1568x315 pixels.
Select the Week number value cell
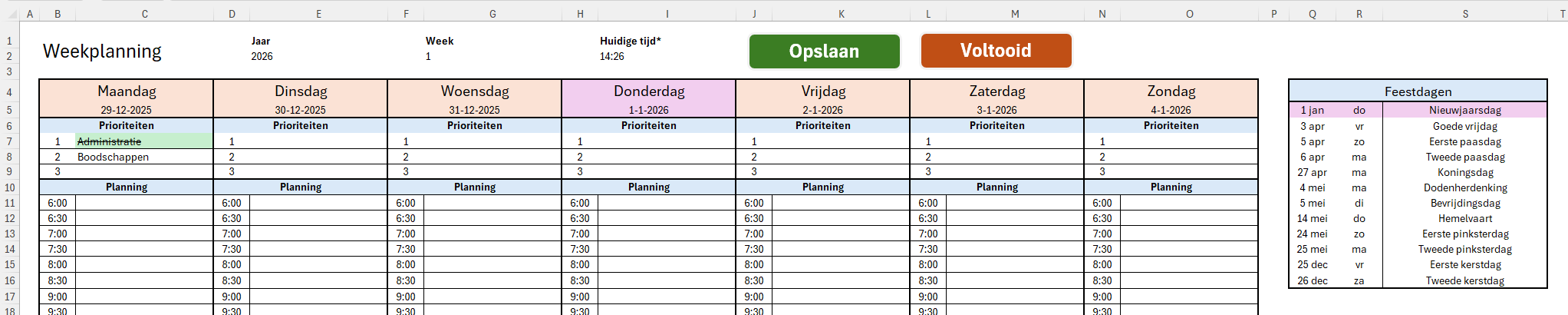click(x=429, y=57)
